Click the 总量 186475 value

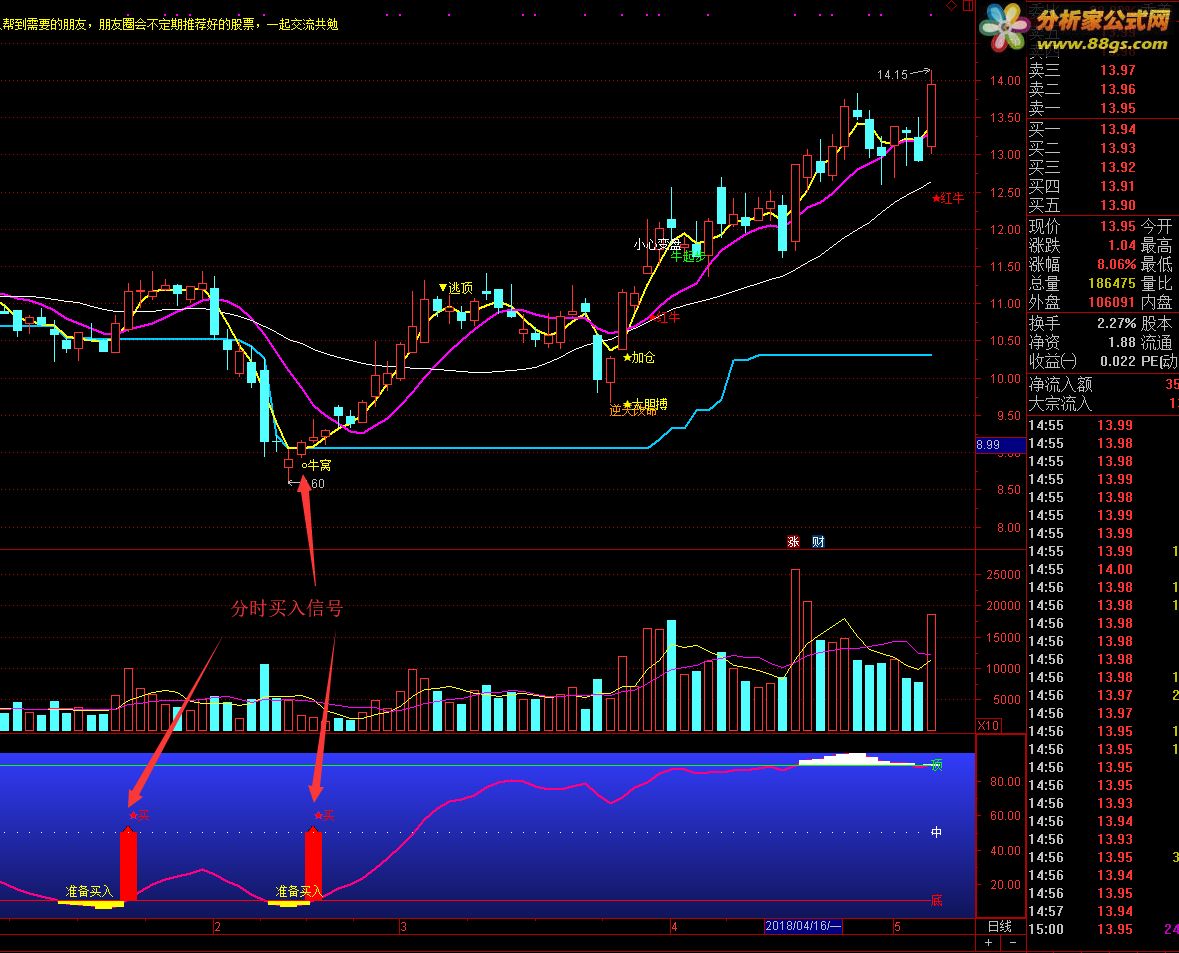(1111, 284)
